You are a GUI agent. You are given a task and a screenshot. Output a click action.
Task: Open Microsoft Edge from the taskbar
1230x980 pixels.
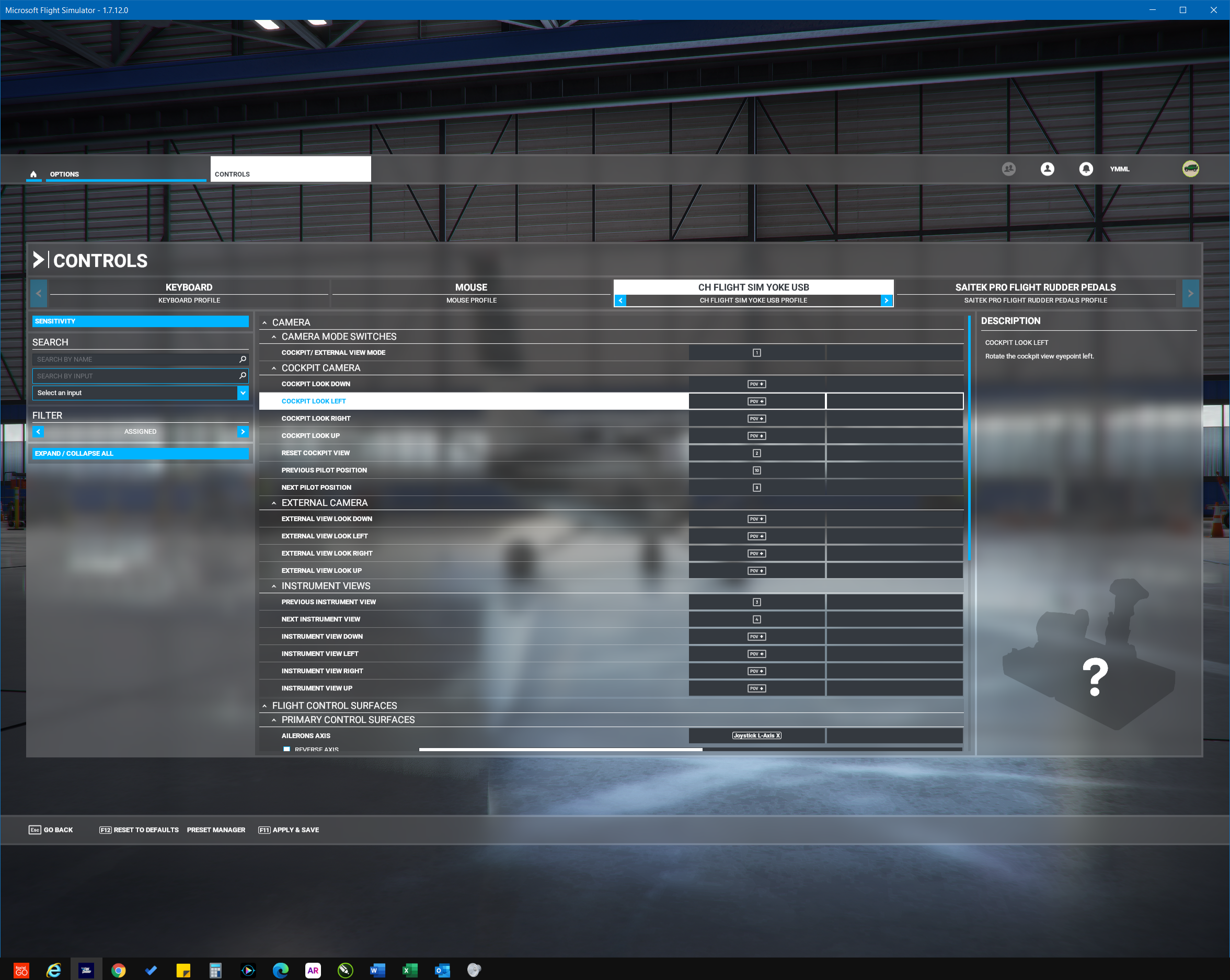click(280, 970)
